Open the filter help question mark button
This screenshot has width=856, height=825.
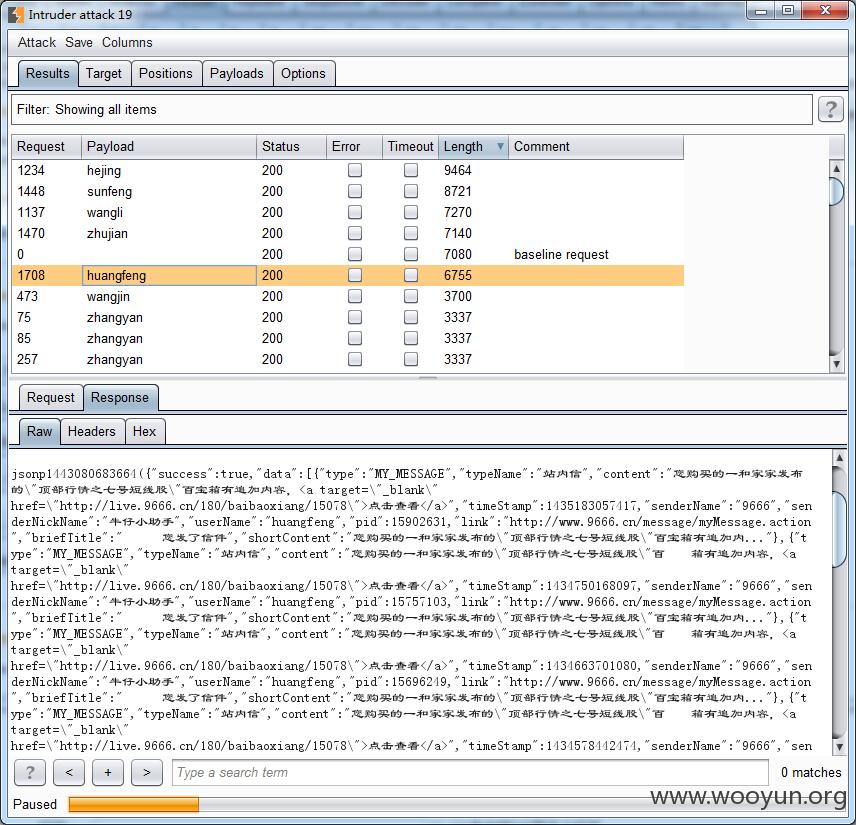coord(830,110)
